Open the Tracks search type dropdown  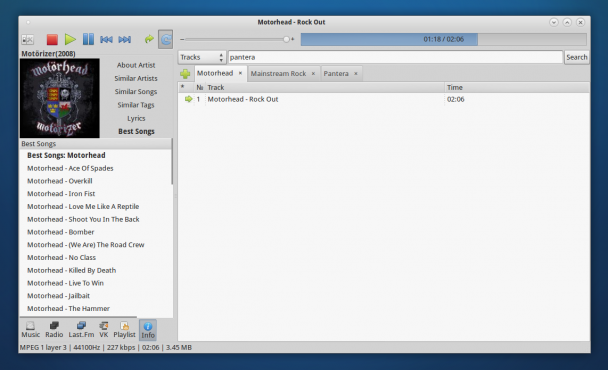202,57
